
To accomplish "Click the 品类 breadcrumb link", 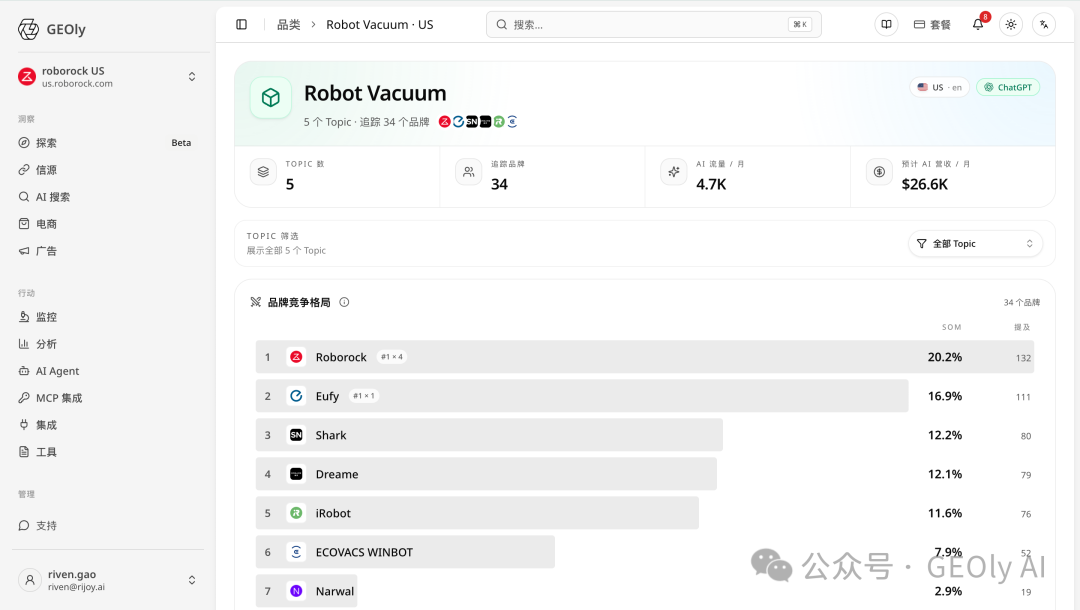I will (x=289, y=25).
